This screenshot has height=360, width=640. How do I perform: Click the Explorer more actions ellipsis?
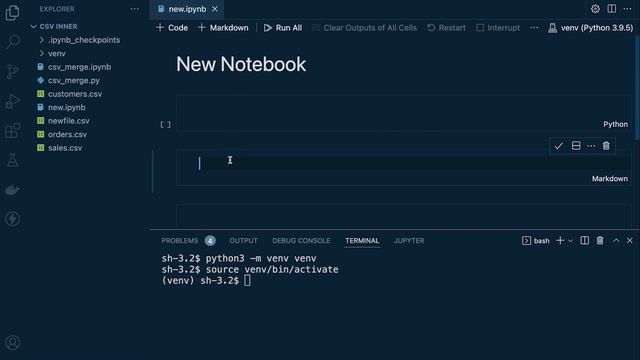pyautogui.click(x=134, y=9)
